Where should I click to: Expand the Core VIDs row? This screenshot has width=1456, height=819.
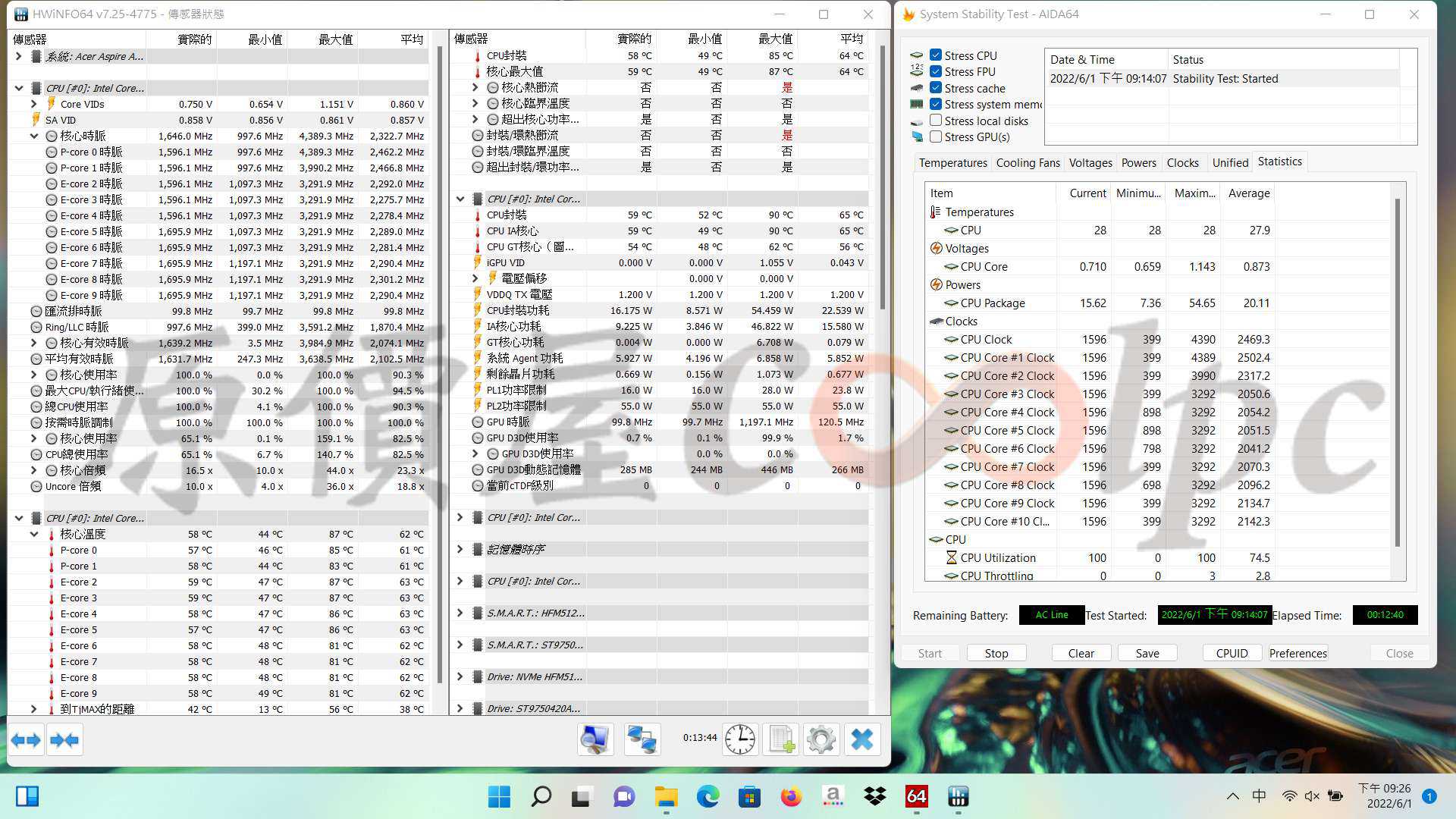point(34,104)
